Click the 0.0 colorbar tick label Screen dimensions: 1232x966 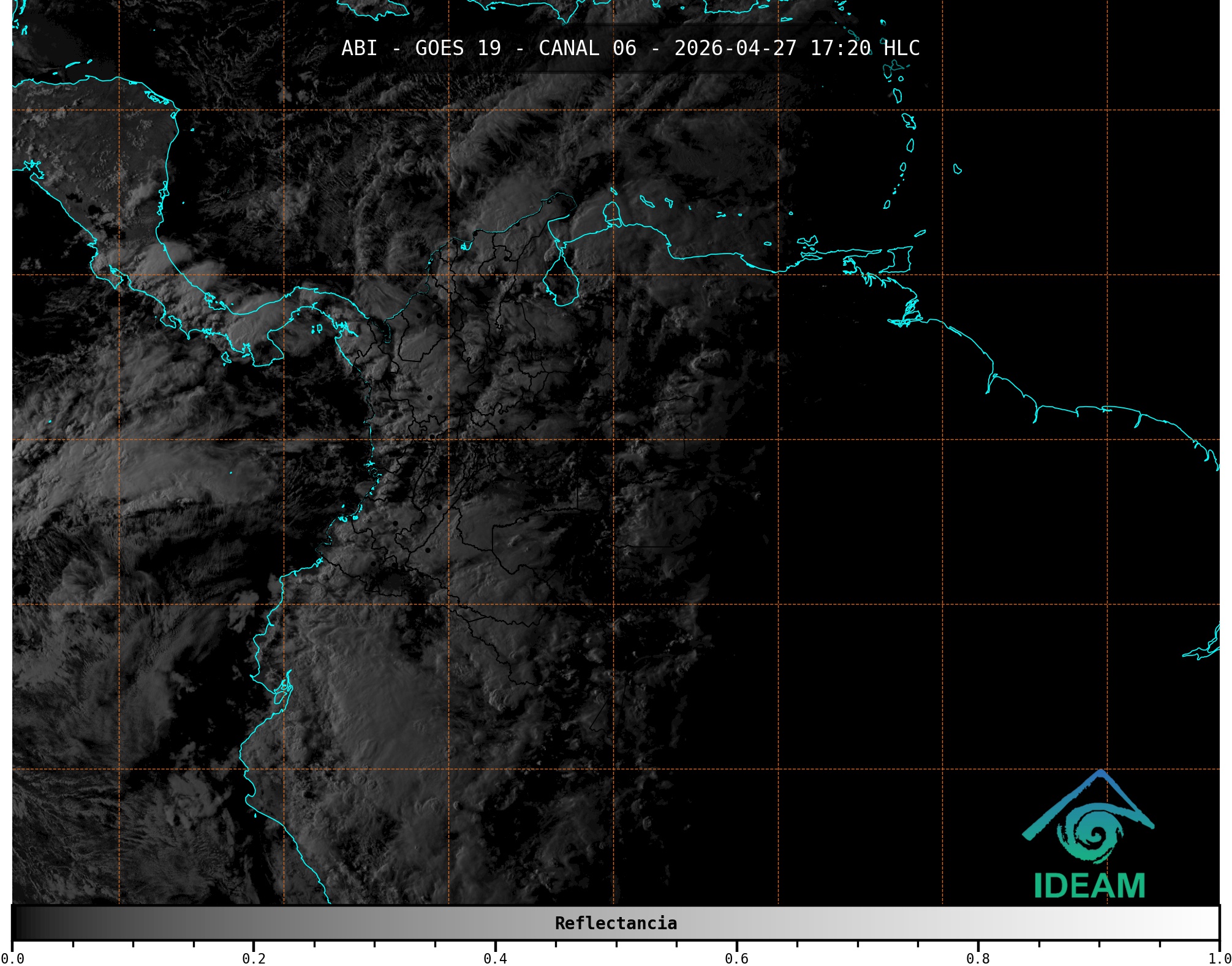click(12, 959)
